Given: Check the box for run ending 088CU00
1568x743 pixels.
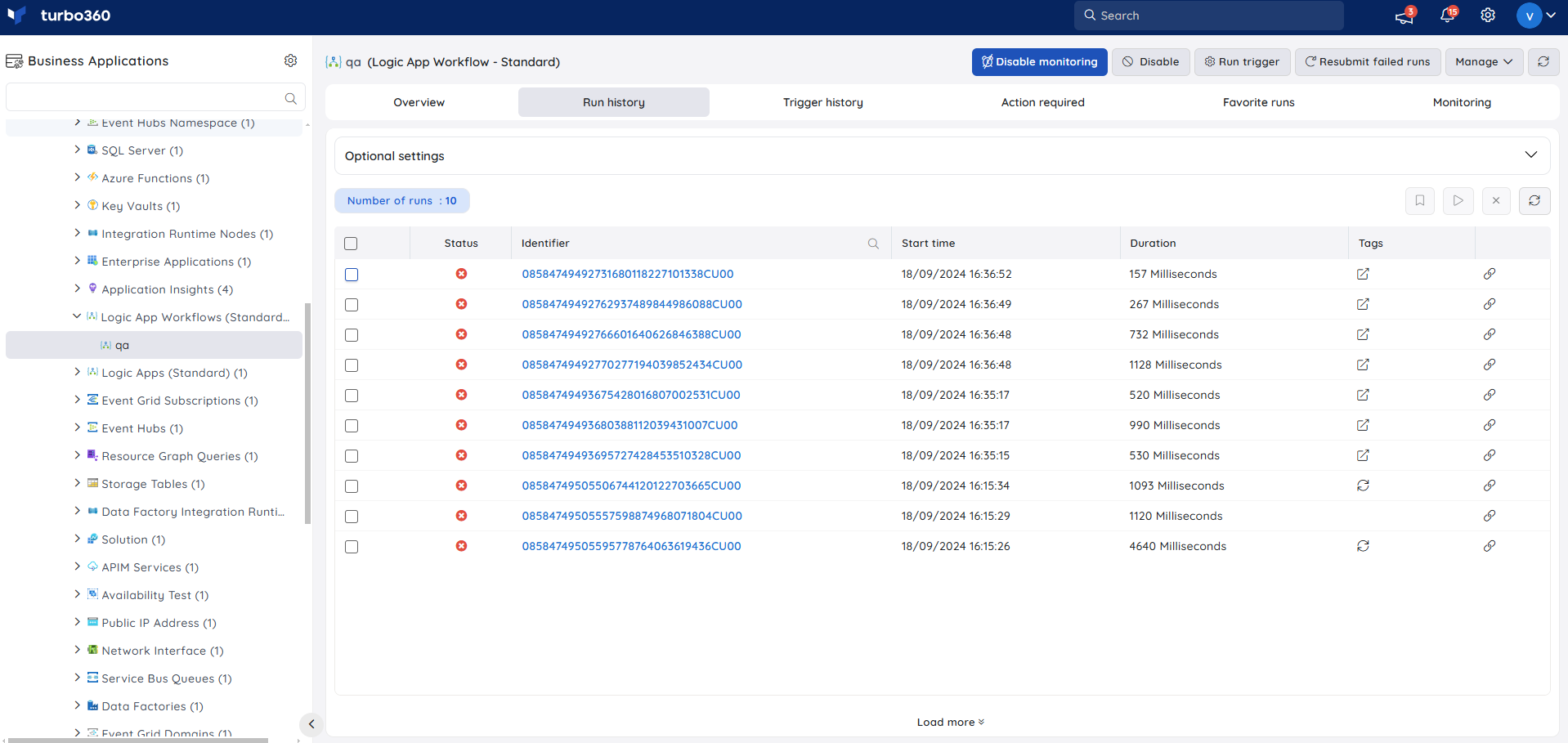Looking at the screenshot, I should click(x=352, y=305).
